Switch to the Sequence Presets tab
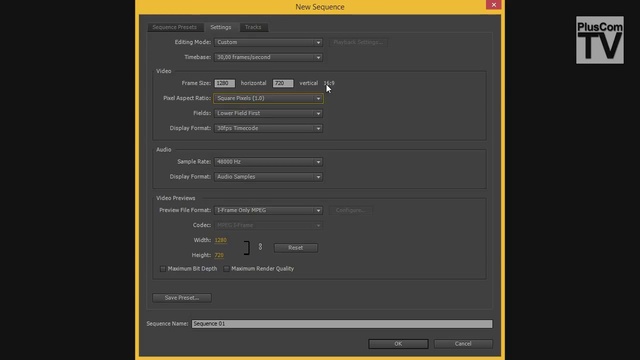640x360 pixels. pos(175,27)
